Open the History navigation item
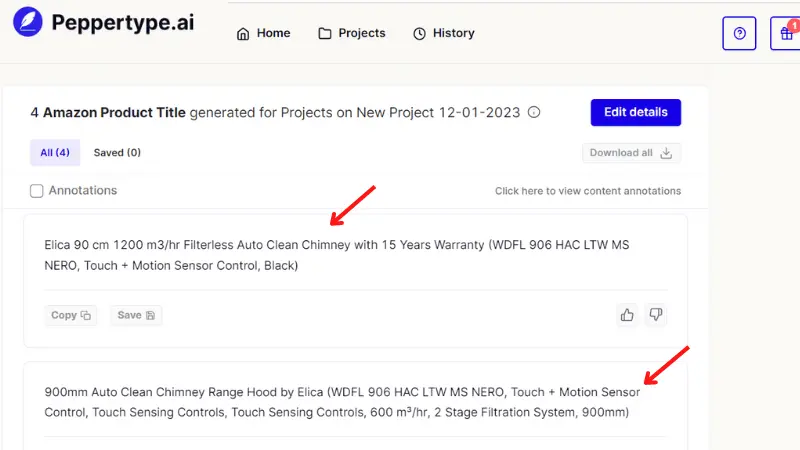The width and height of the screenshot is (800, 450). tap(443, 33)
